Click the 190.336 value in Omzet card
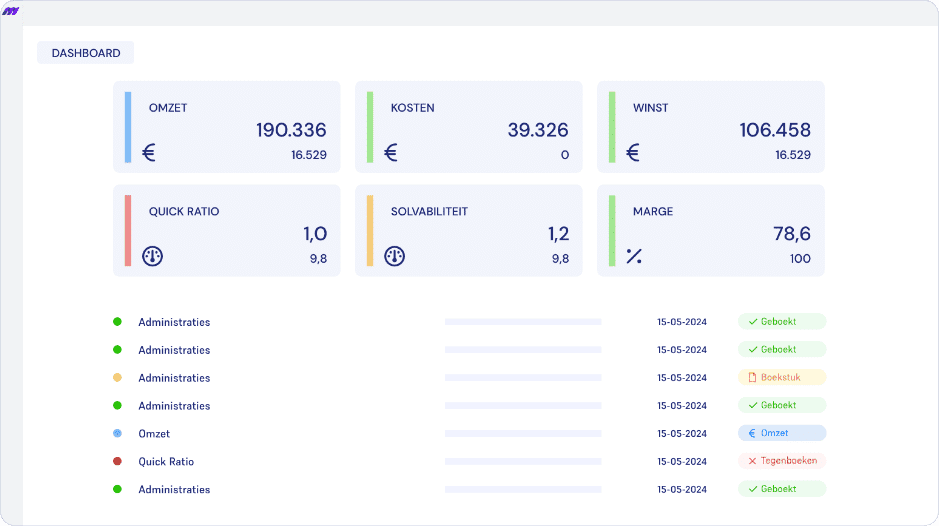The height and width of the screenshot is (526, 939). pyautogui.click(x=291, y=130)
